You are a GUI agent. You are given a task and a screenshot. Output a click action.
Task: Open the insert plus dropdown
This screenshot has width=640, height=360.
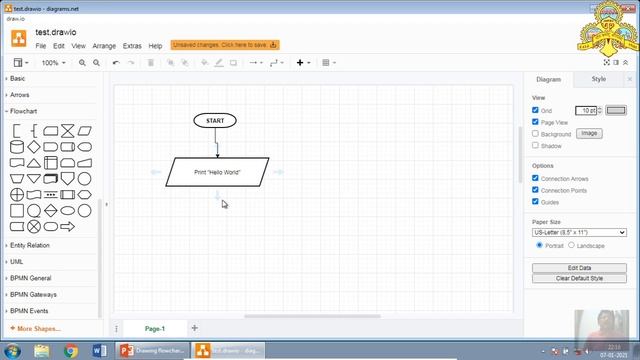(x=303, y=63)
